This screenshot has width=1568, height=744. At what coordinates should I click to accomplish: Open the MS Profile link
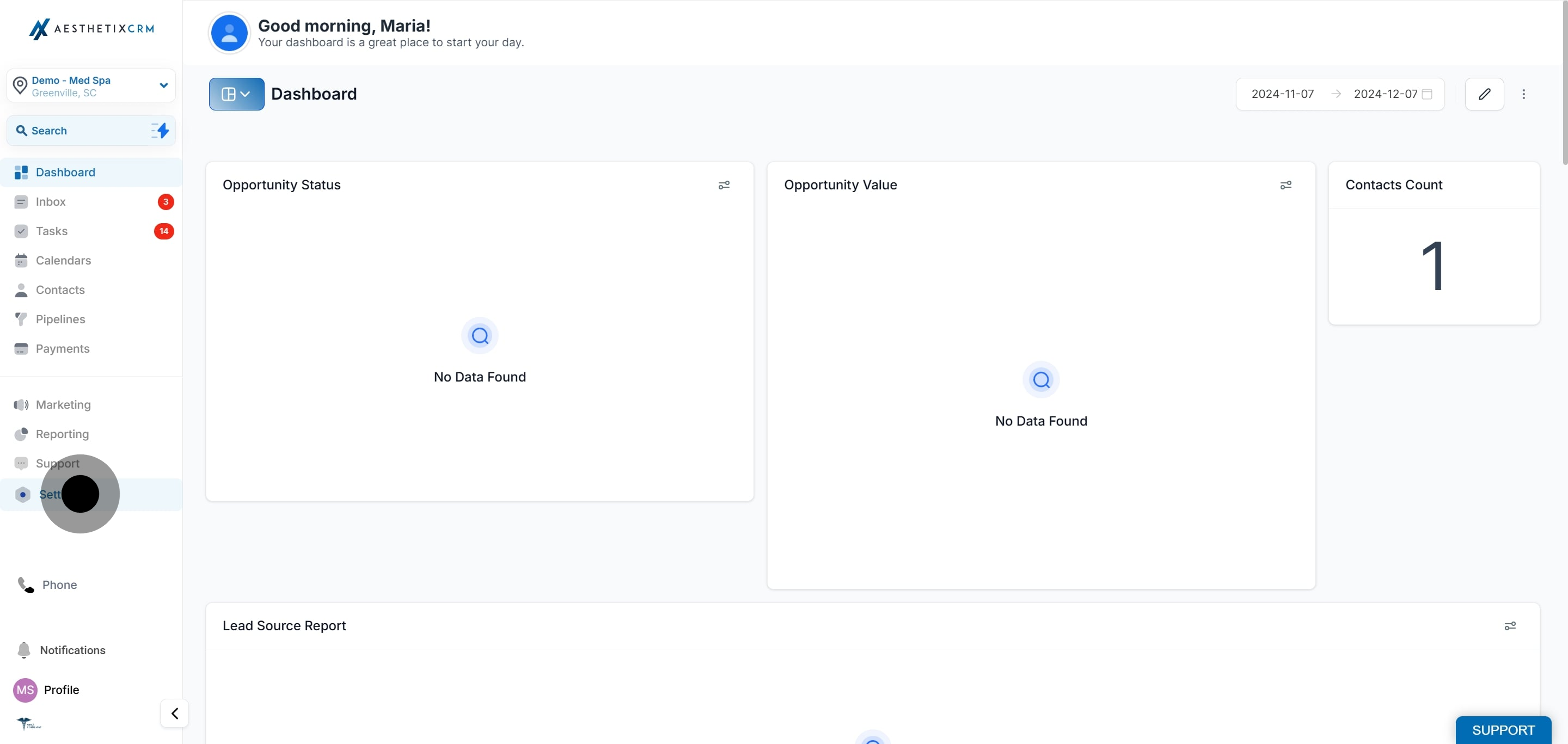[61, 689]
